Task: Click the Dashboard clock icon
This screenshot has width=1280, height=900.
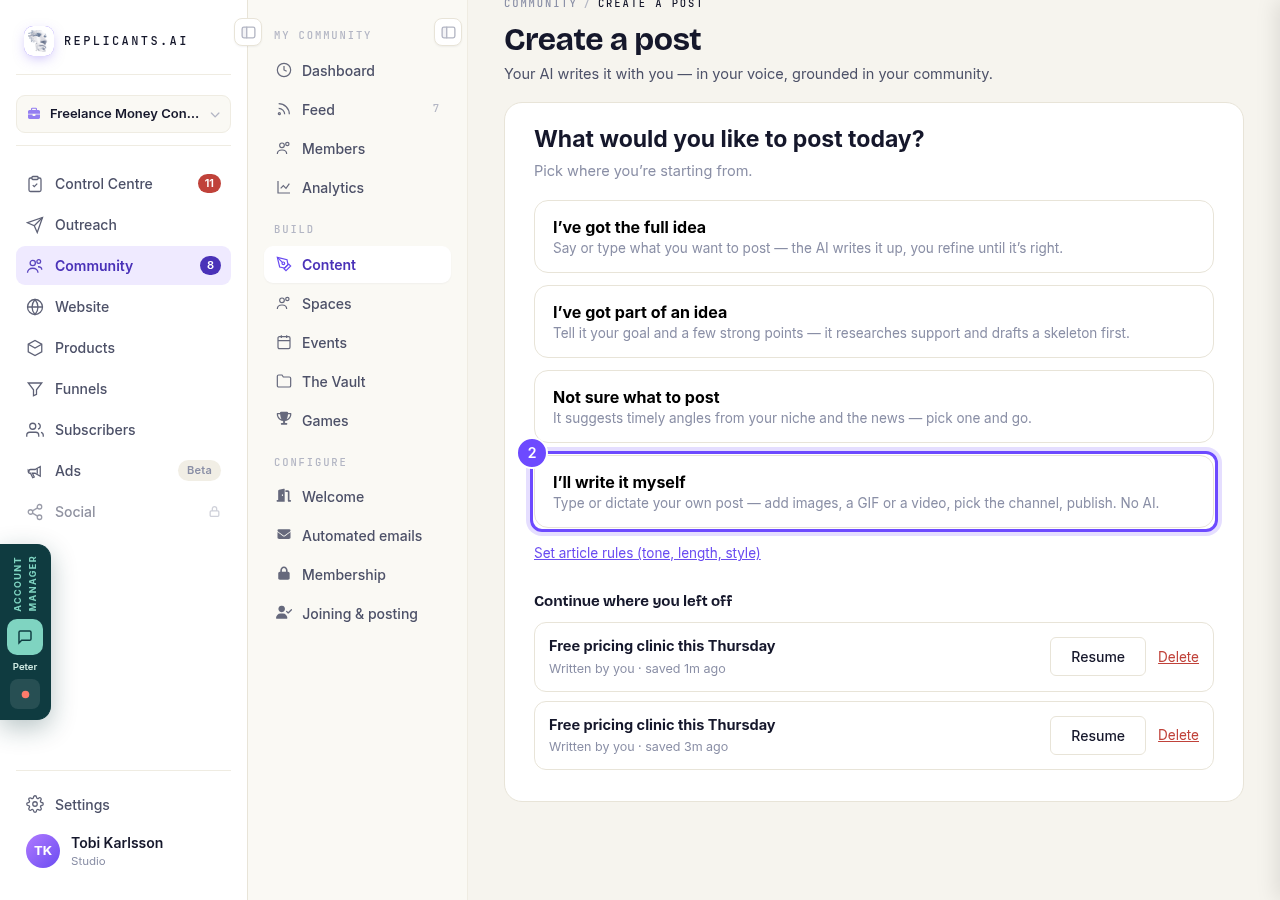Action: tap(284, 71)
